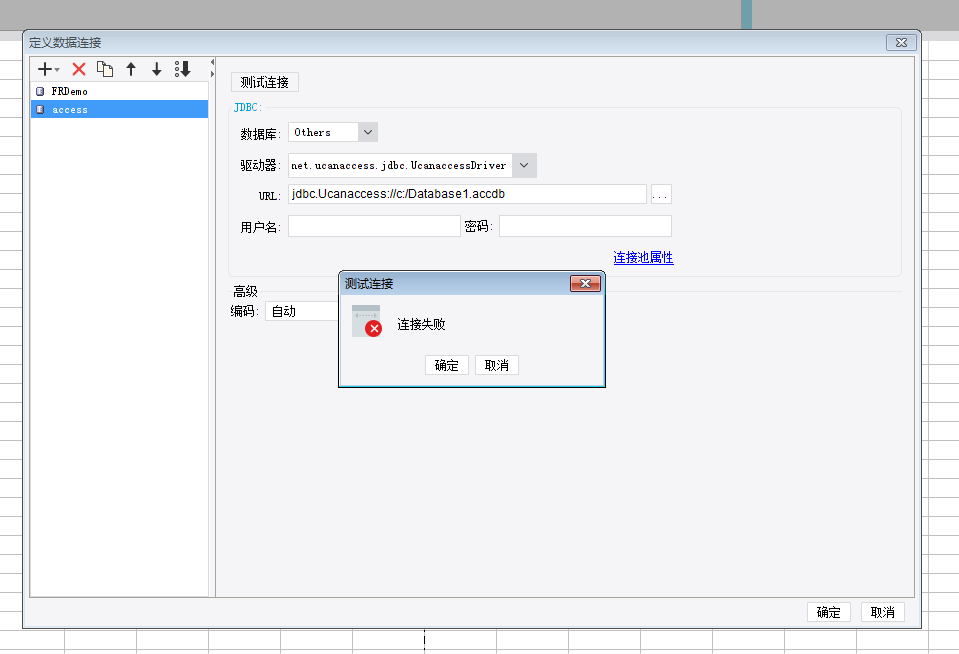Select the FRDemo connection
959x654 pixels.
coord(119,91)
